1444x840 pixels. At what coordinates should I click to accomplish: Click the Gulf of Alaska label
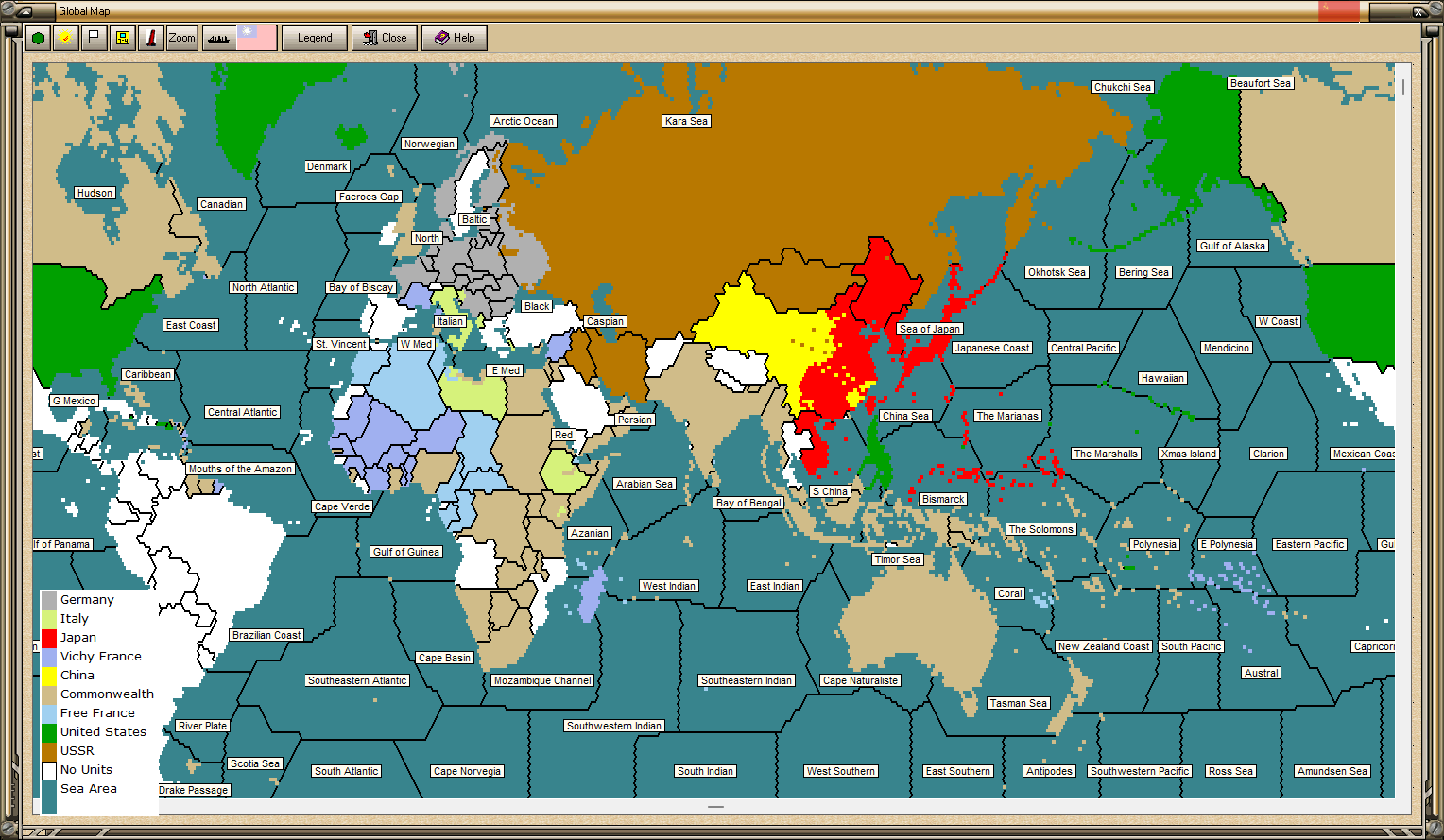click(x=1232, y=246)
